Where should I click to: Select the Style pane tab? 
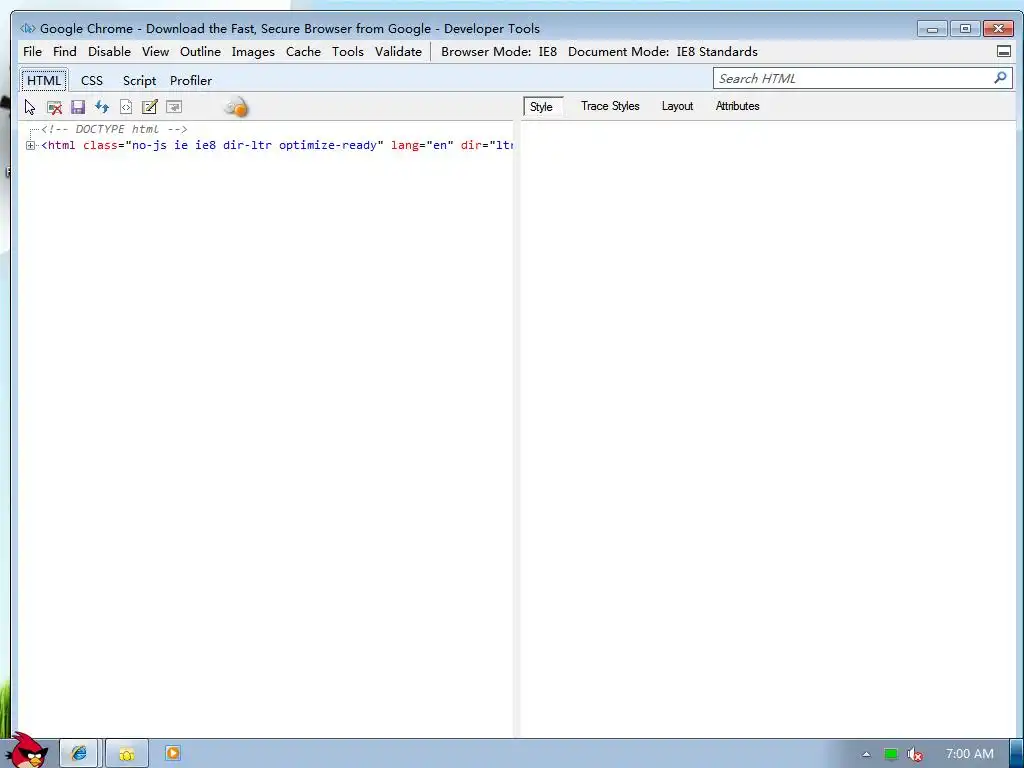541,106
